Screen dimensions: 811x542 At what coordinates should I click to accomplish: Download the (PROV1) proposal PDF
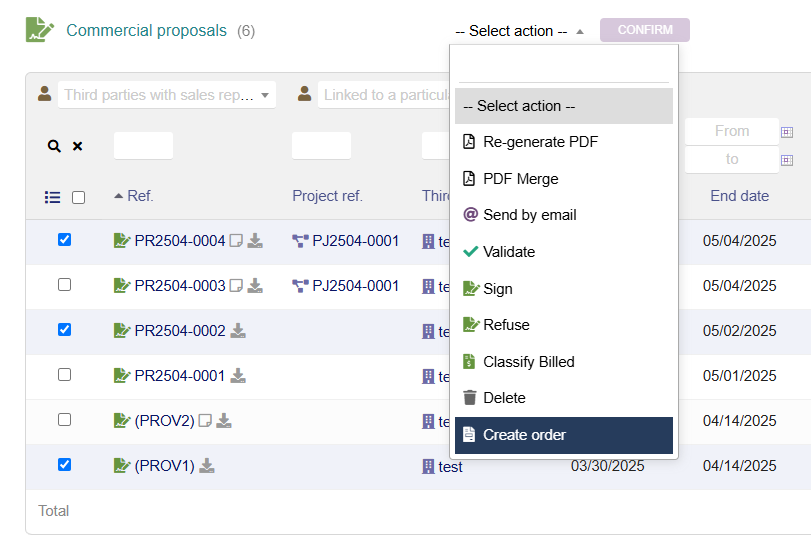click(x=207, y=465)
